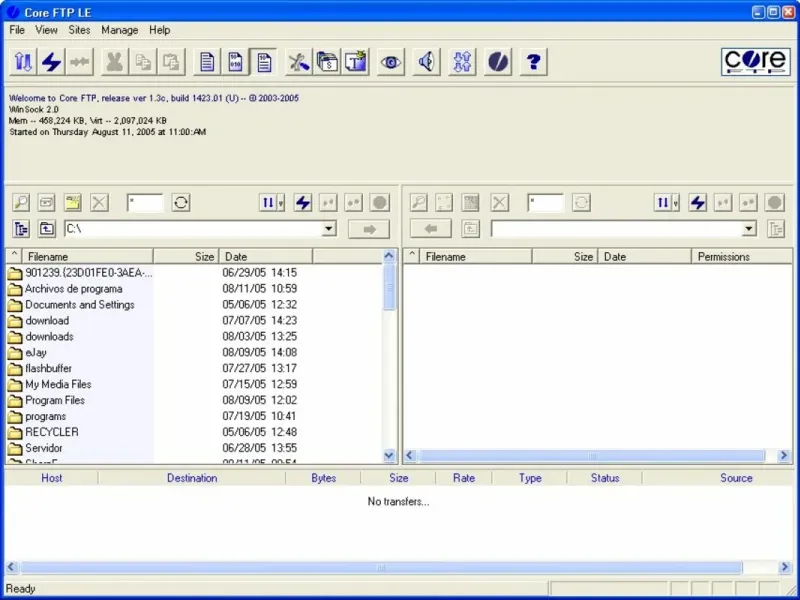Click the local pane transfer arrows button
This screenshot has height=600, width=800.
268,203
